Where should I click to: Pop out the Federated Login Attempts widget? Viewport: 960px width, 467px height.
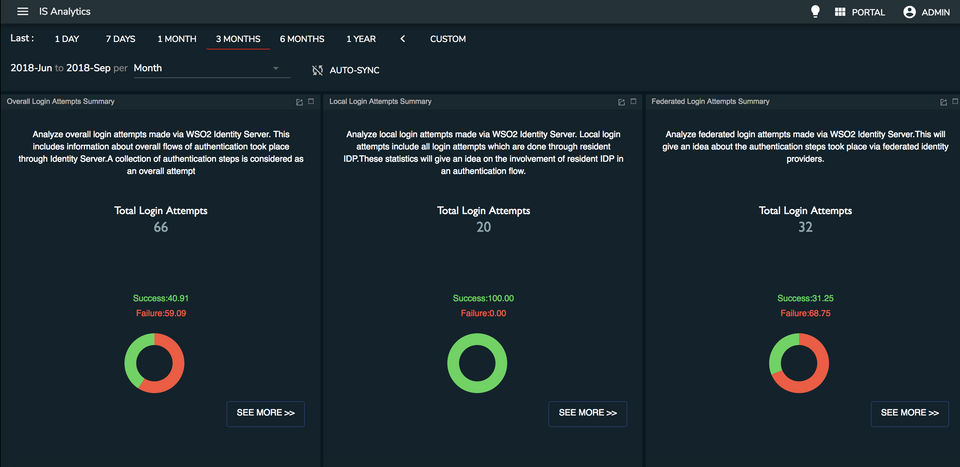(943, 102)
